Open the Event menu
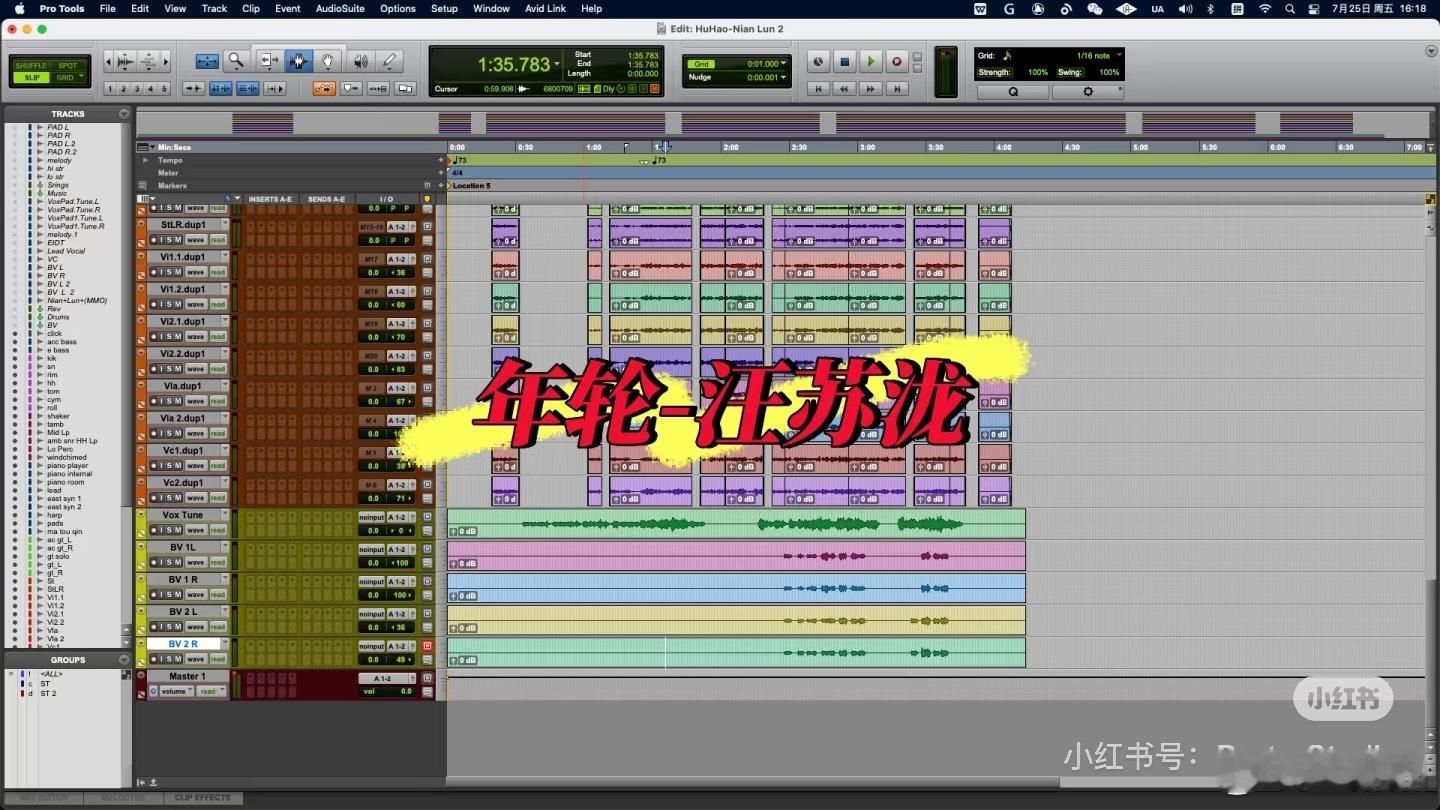The width and height of the screenshot is (1440, 810). tap(287, 8)
